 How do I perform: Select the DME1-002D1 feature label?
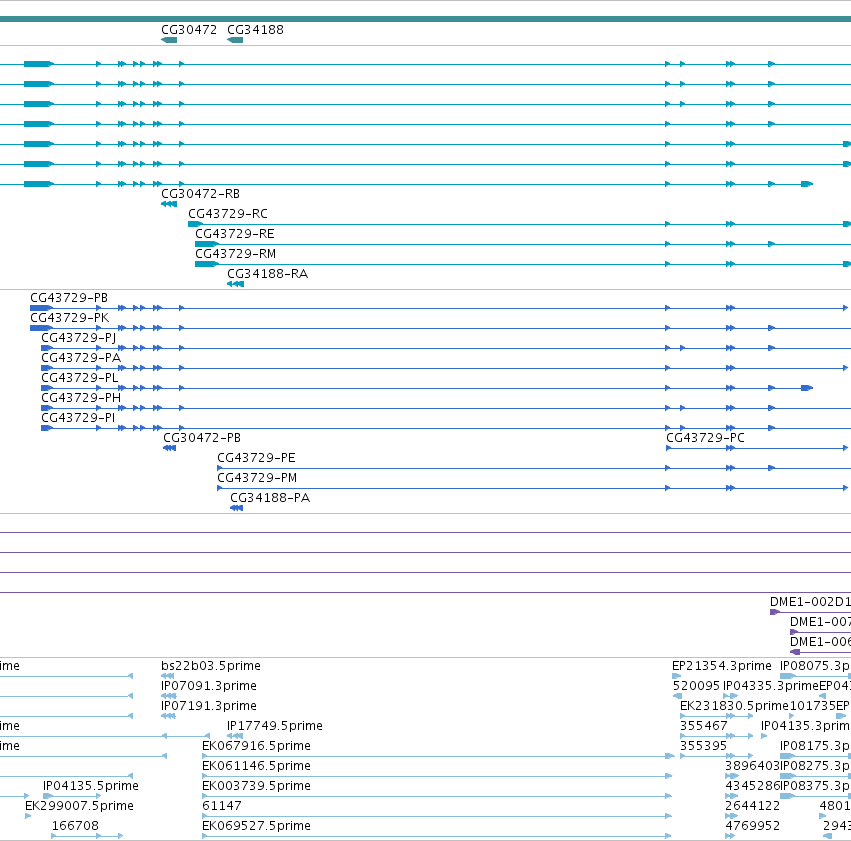click(x=810, y=602)
